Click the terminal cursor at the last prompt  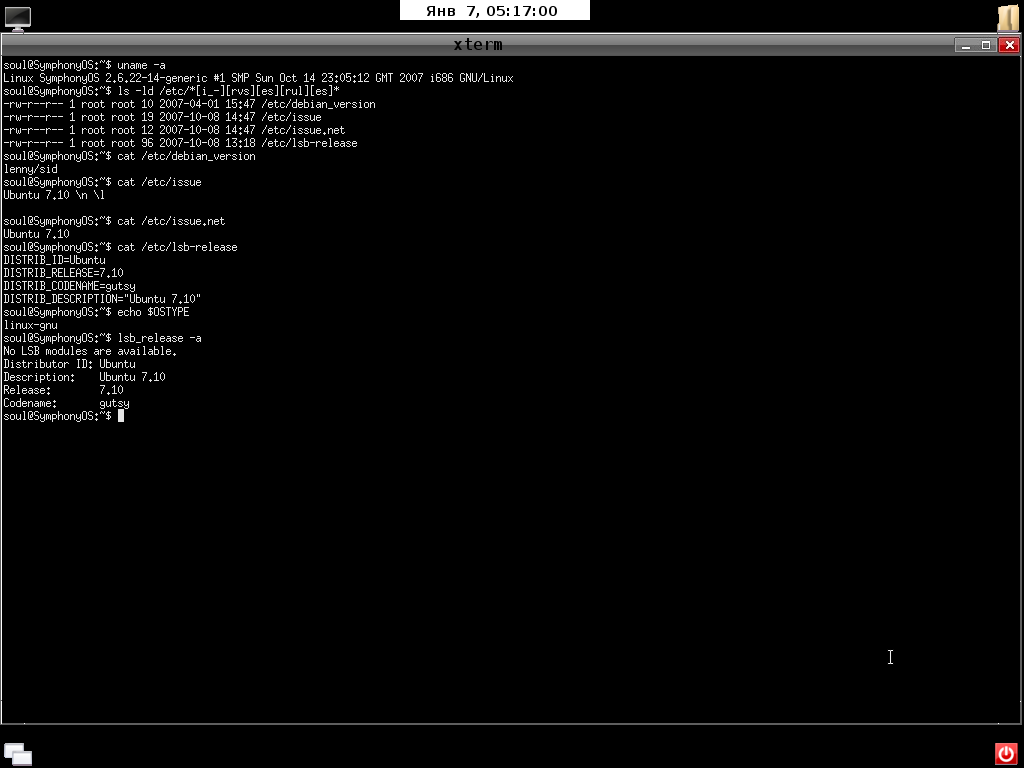(x=121, y=416)
